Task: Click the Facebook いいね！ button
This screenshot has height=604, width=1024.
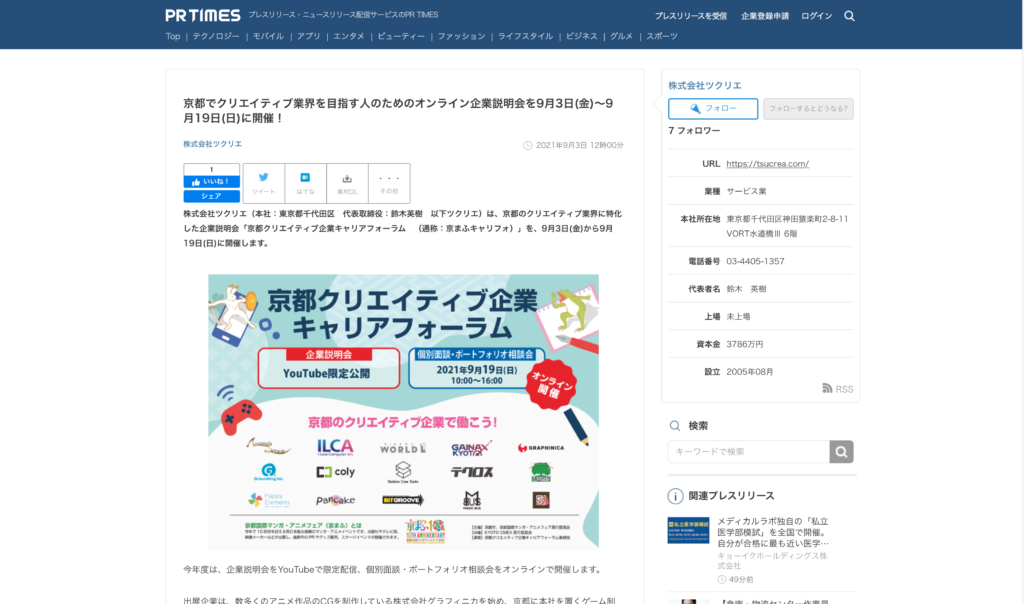Action: tap(212, 182)
